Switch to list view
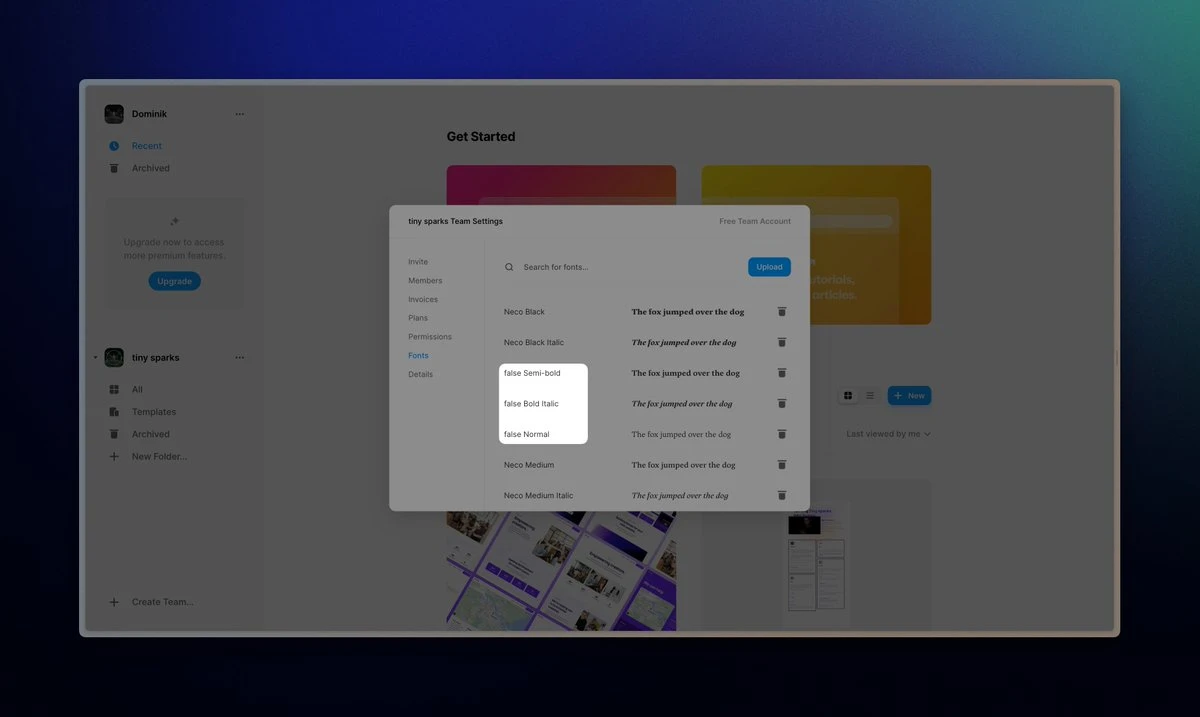Image resolution: width=1200 pixels, height=717 pixels. [x=870, y=396]
